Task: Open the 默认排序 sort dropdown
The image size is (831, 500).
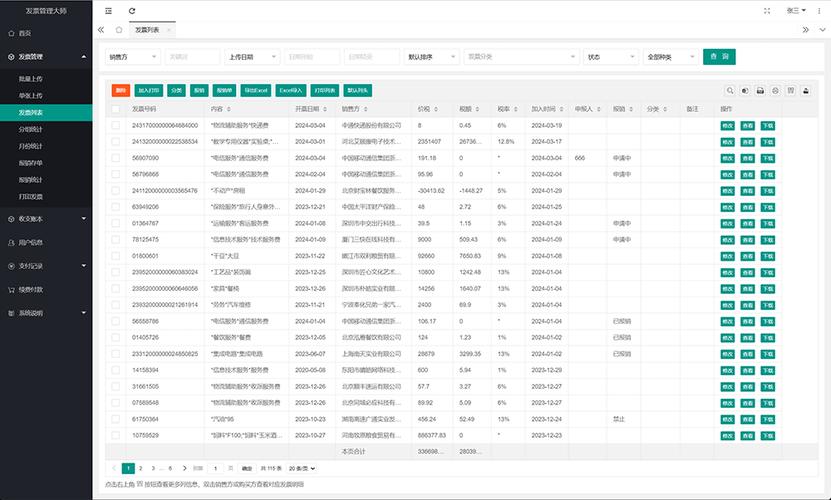Action: point(431,57)
